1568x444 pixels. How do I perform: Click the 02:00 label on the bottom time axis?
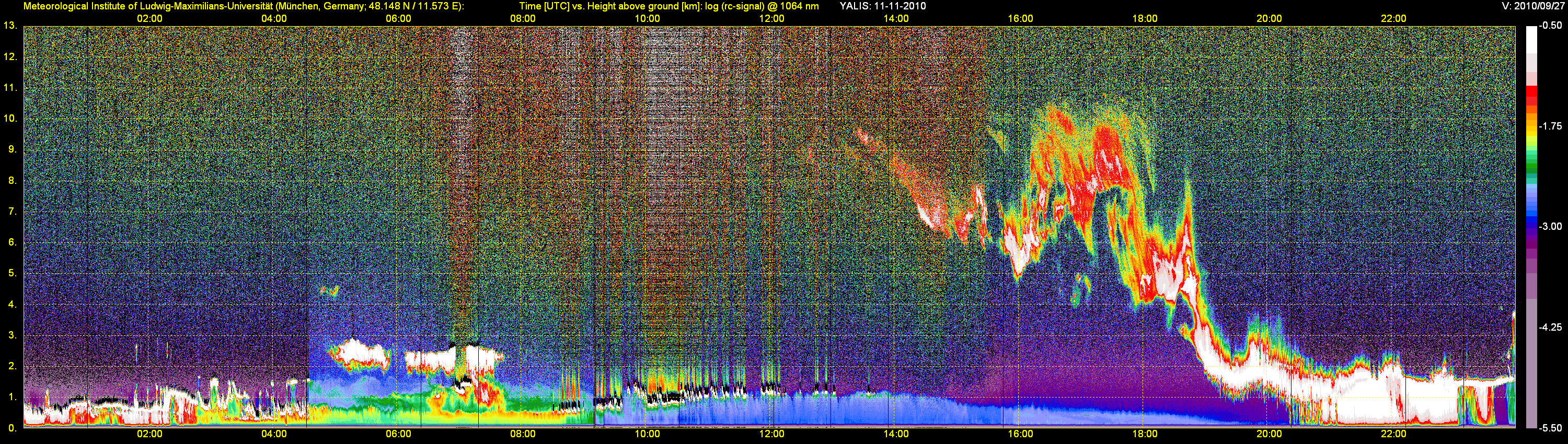click(x=149, y=434)
